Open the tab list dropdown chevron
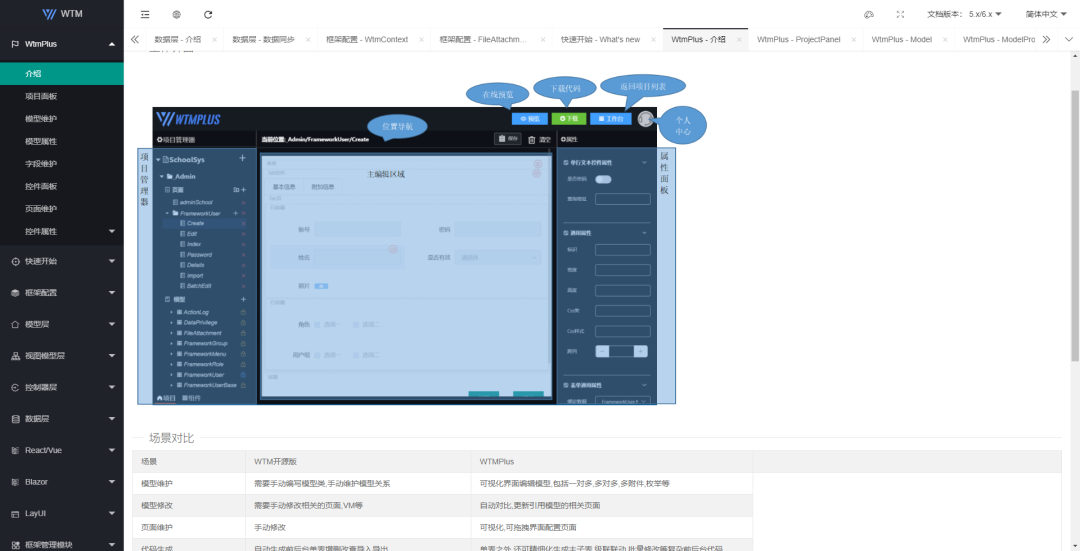Screen dimensions: 1080x551 click(1069, 39)
